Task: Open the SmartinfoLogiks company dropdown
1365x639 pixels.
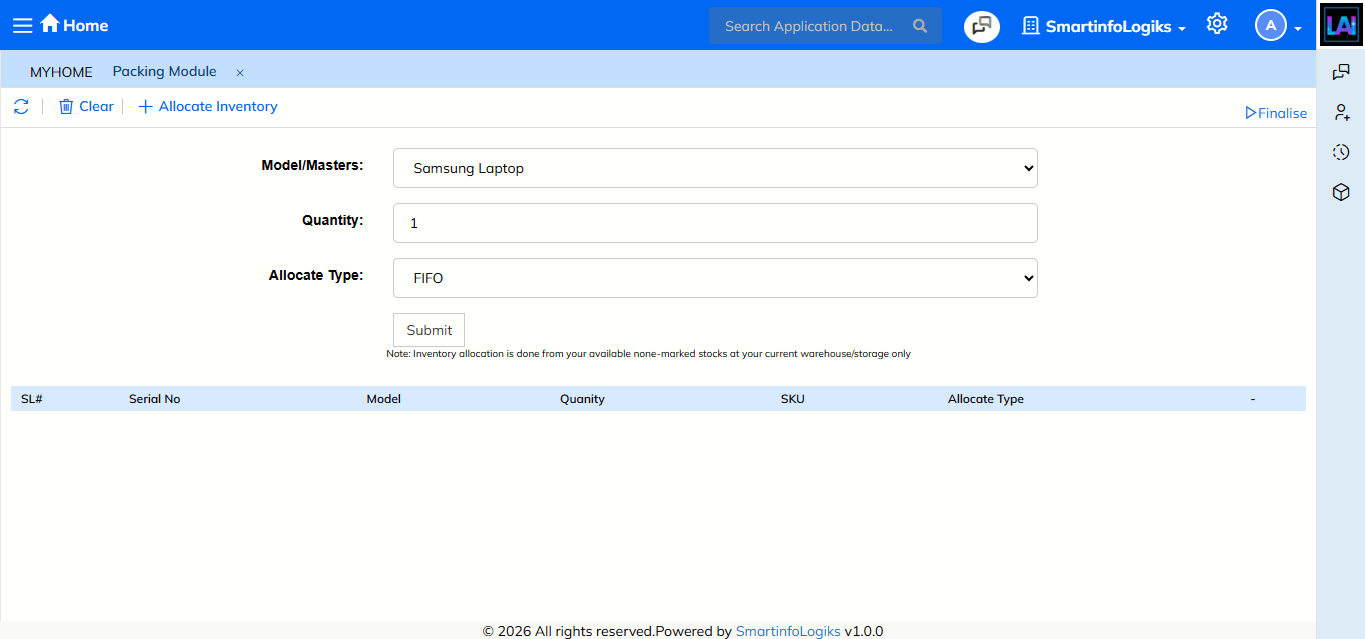Action: (1104, 27)
